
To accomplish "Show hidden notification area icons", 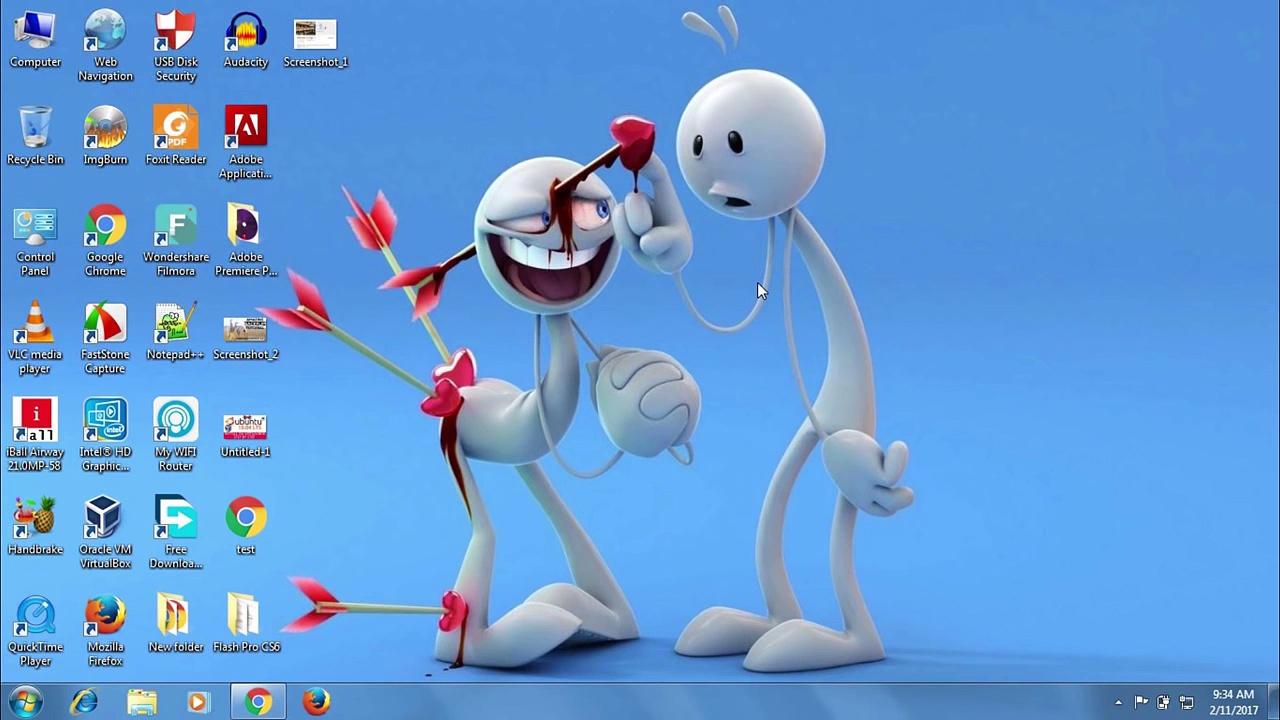I will 1118,702.
